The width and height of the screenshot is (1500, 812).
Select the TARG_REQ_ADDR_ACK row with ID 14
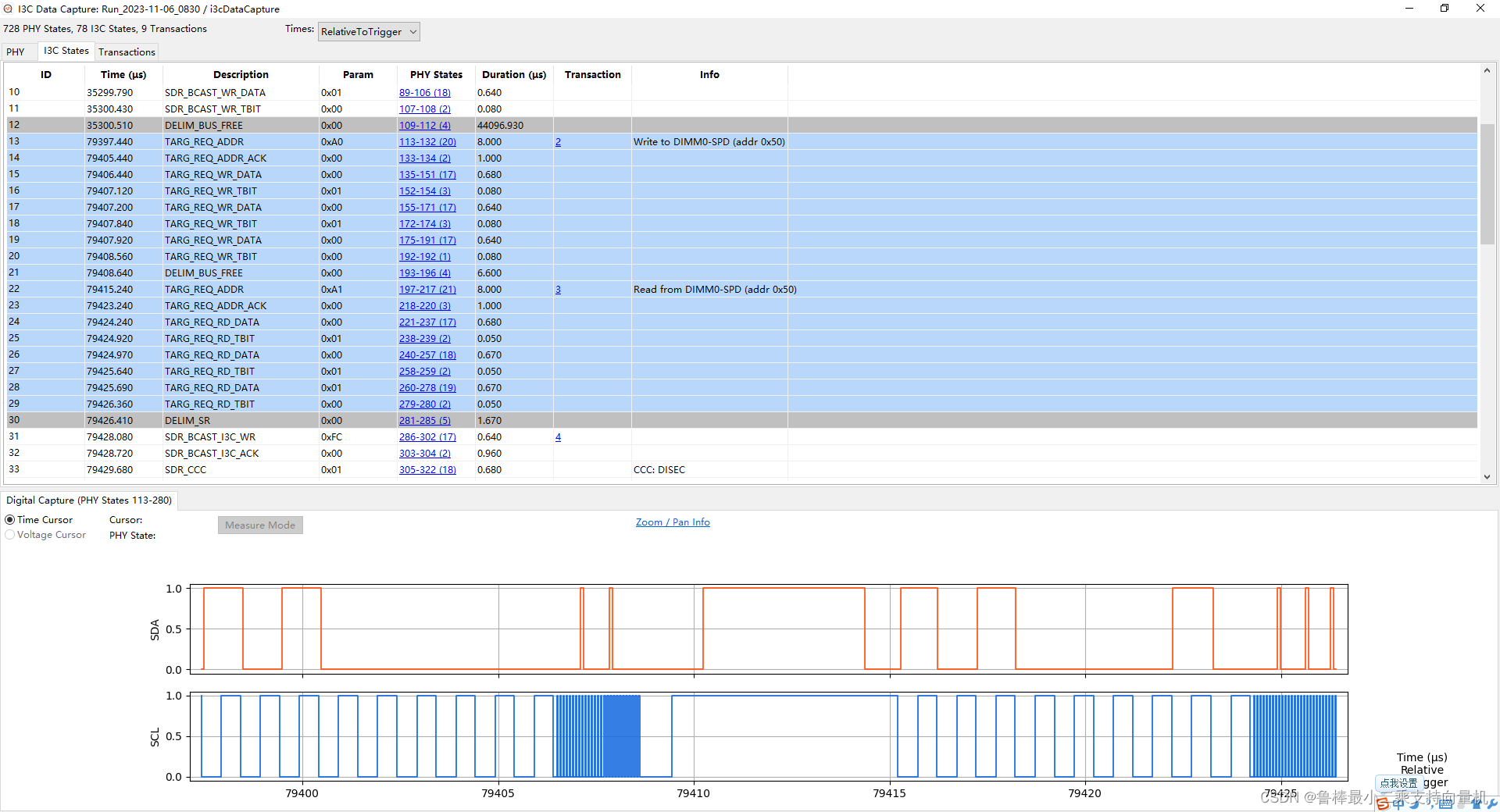coord(742,158)
